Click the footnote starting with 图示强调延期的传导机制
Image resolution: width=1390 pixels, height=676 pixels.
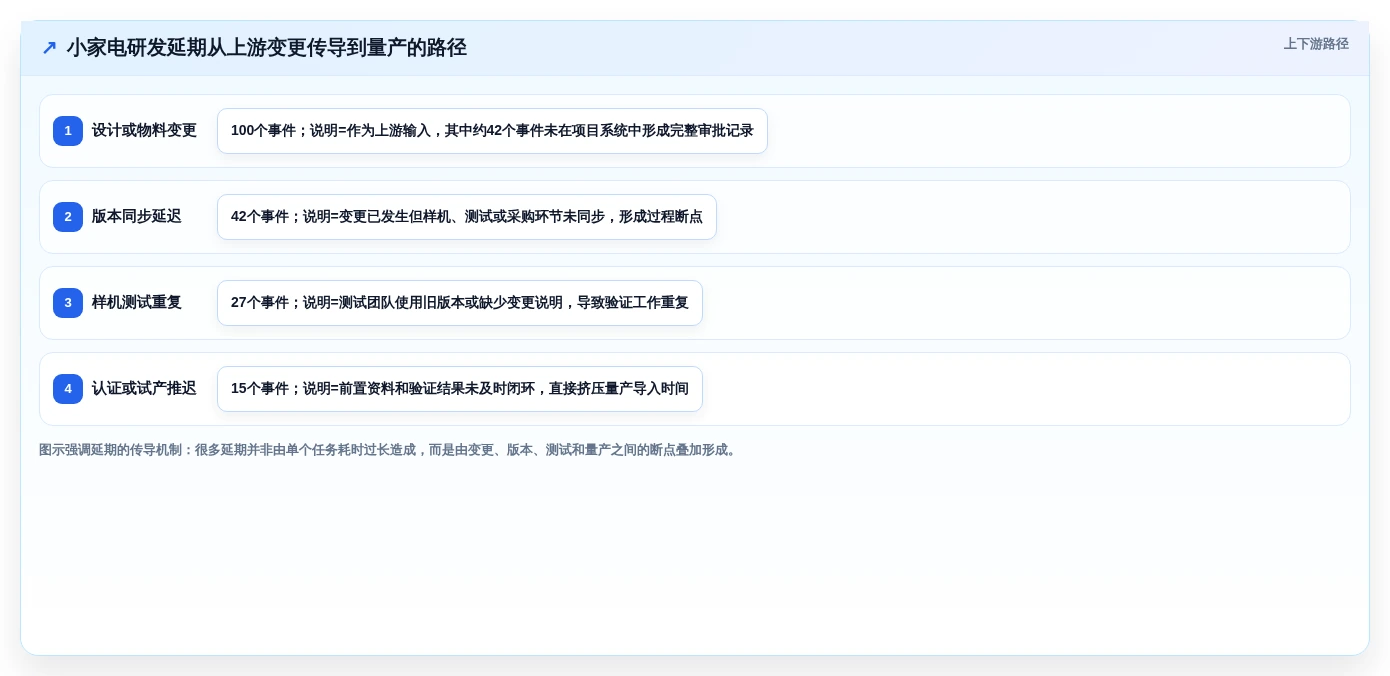click(x=390, y=450)
